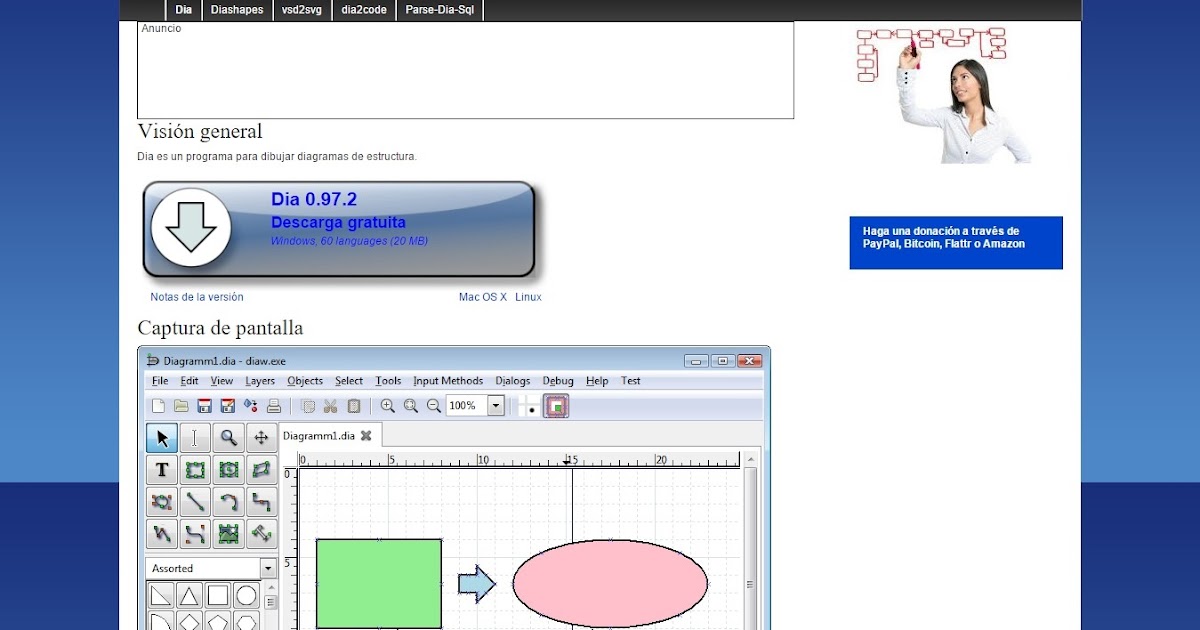Viewport: 1200px width, 630px height.
Task: Pick the square shape in Assorted
Action: tap(217, 596)
